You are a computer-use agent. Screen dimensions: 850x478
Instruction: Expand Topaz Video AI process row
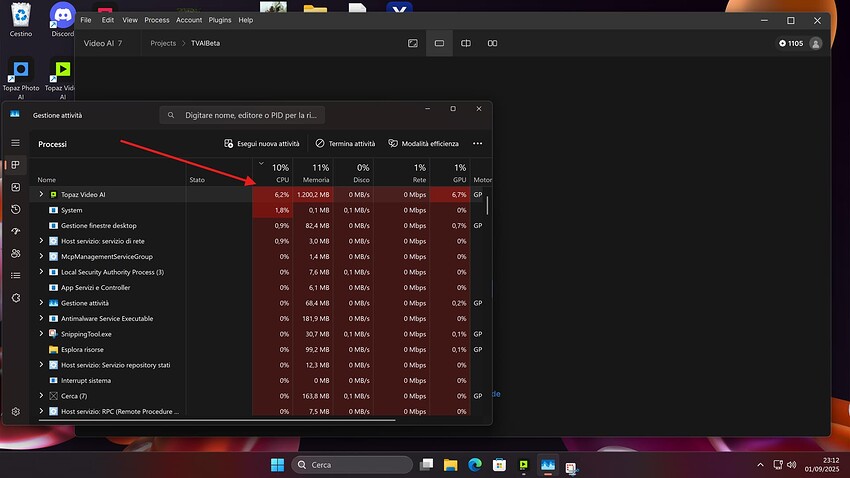[41, 194]
